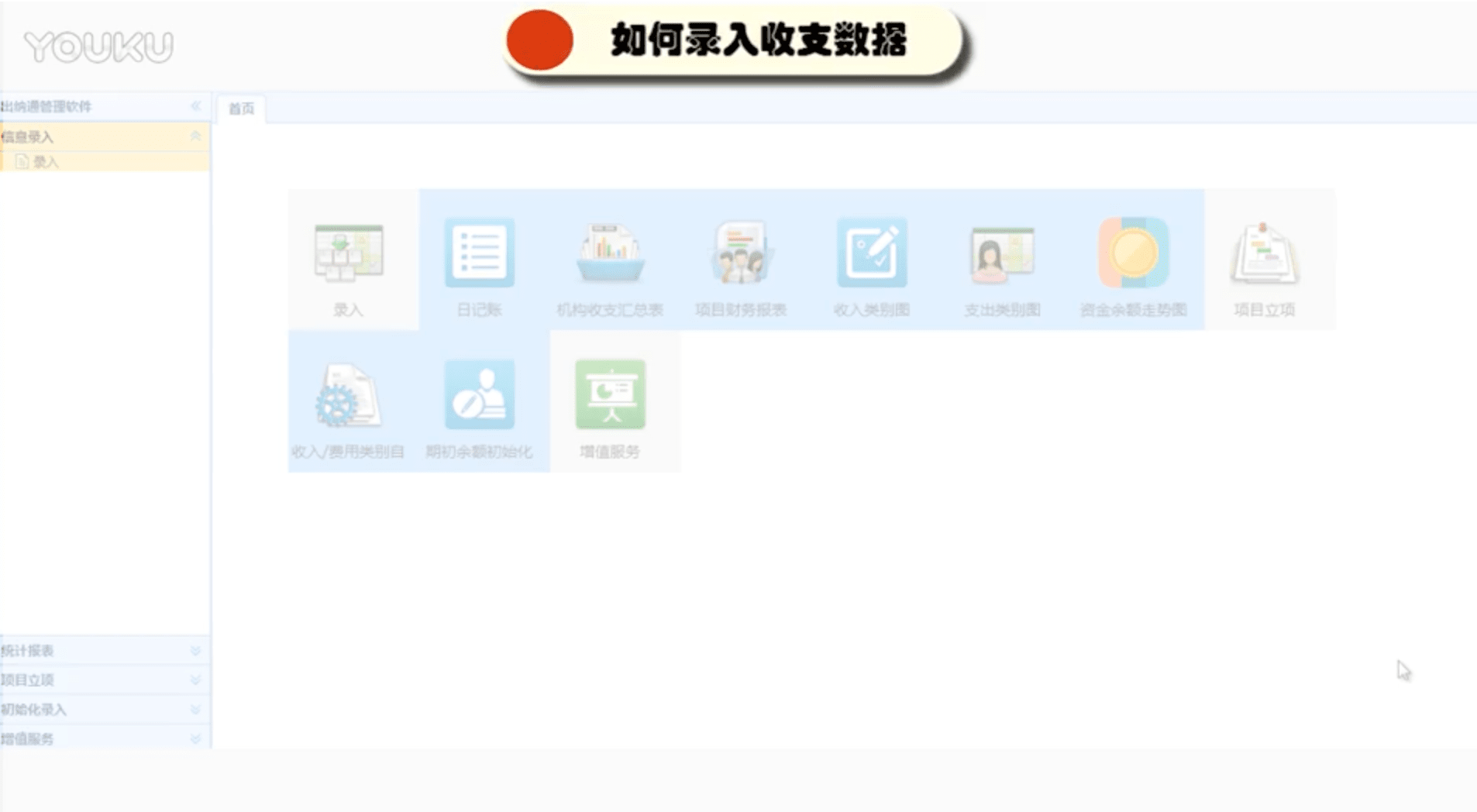Open 机构收支汇总表 summary report icon
The width and height of the screenshot is (1477, 812).
(x=610, y=253)
